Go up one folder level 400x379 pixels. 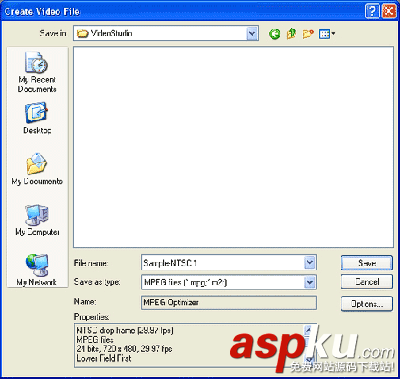pyautogui.click(x=291, y=34)
